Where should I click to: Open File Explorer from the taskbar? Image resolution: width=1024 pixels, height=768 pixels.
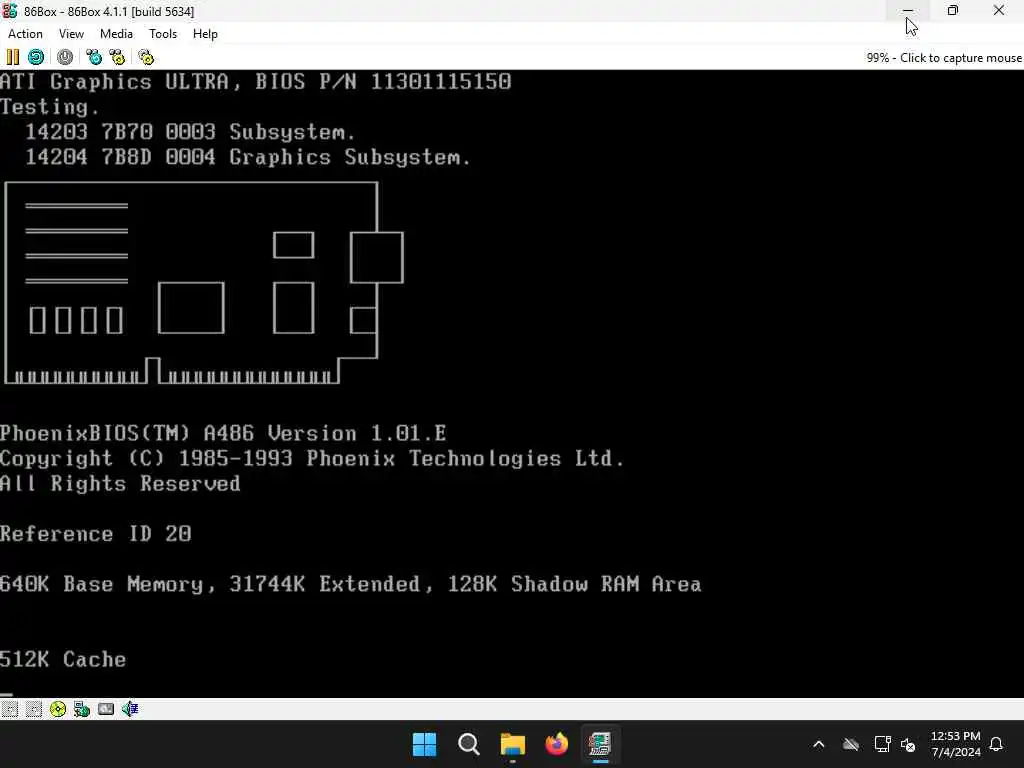coord(513,744)
